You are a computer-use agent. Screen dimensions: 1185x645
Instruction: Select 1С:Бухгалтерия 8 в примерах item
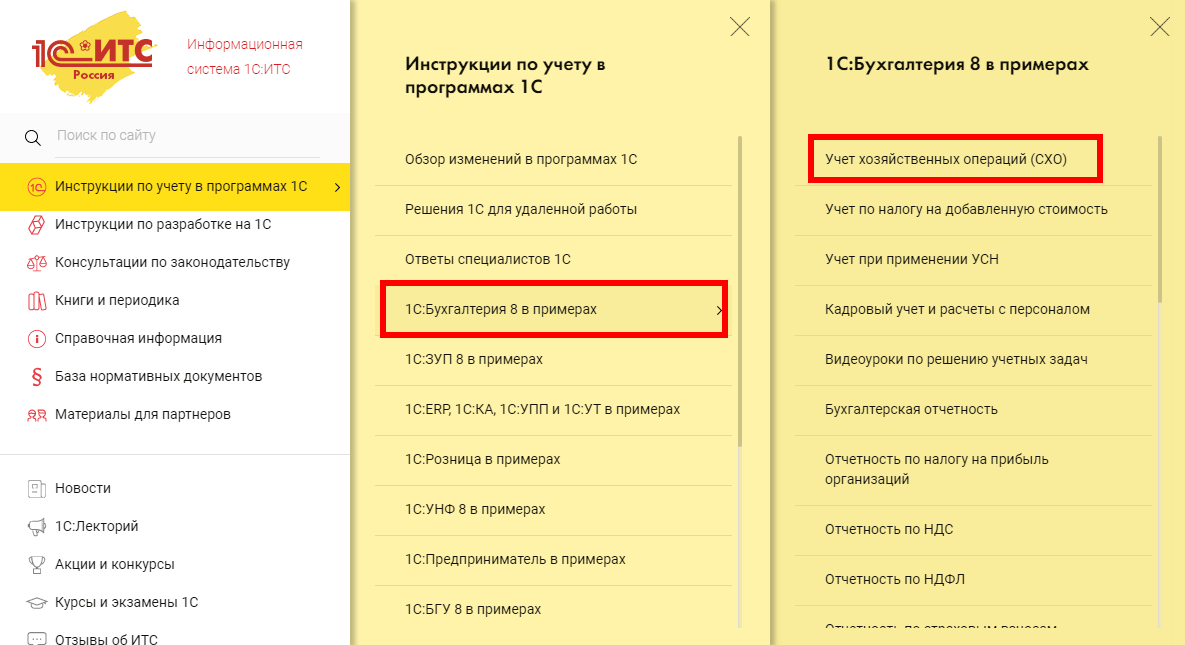pyautogui.click(x=553, y=309)
